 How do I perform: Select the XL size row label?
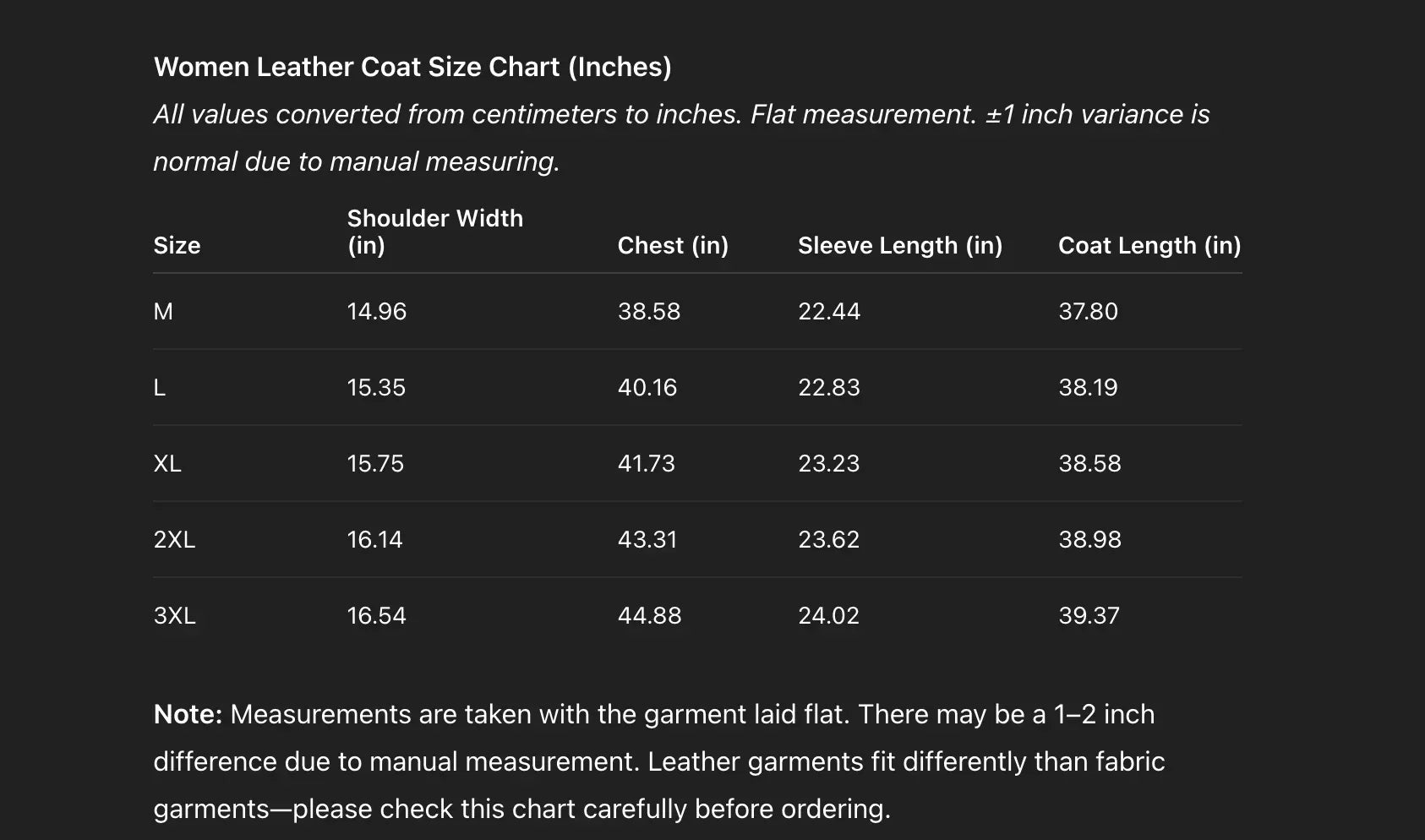pos(167,463)
